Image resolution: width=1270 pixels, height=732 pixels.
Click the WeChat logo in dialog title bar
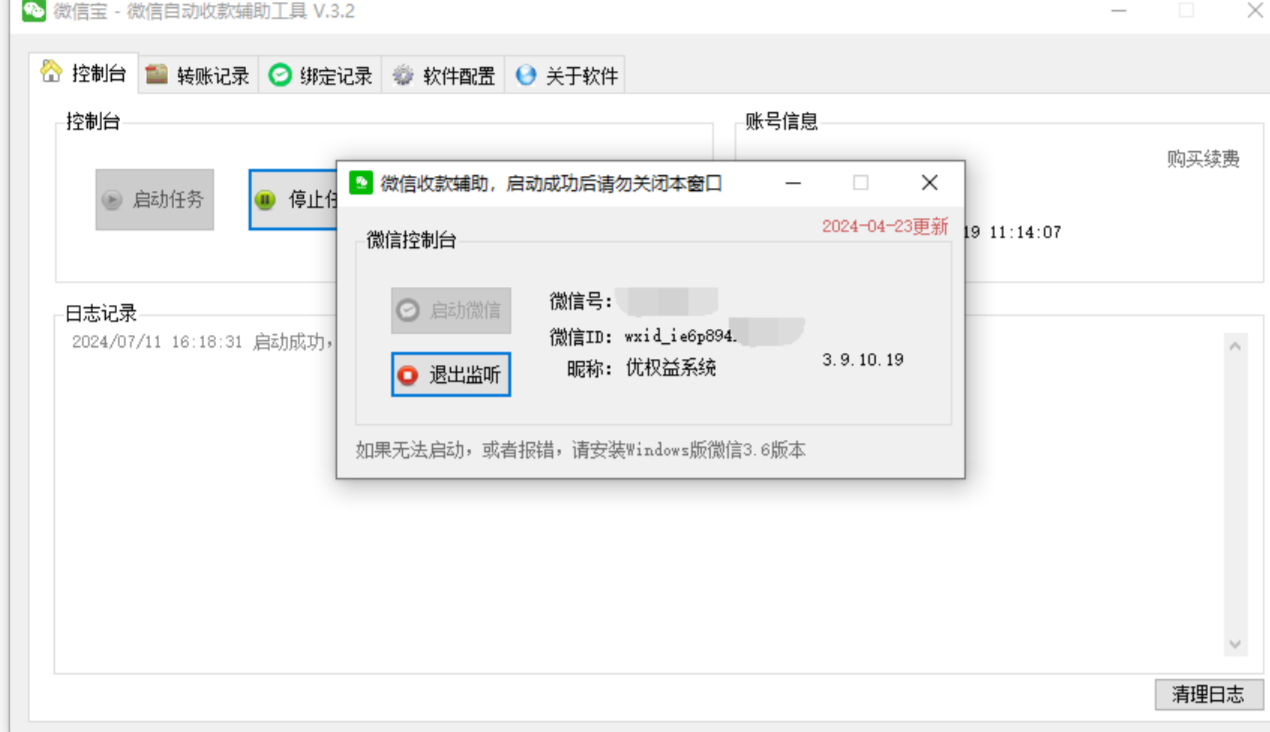click(360, 182)
